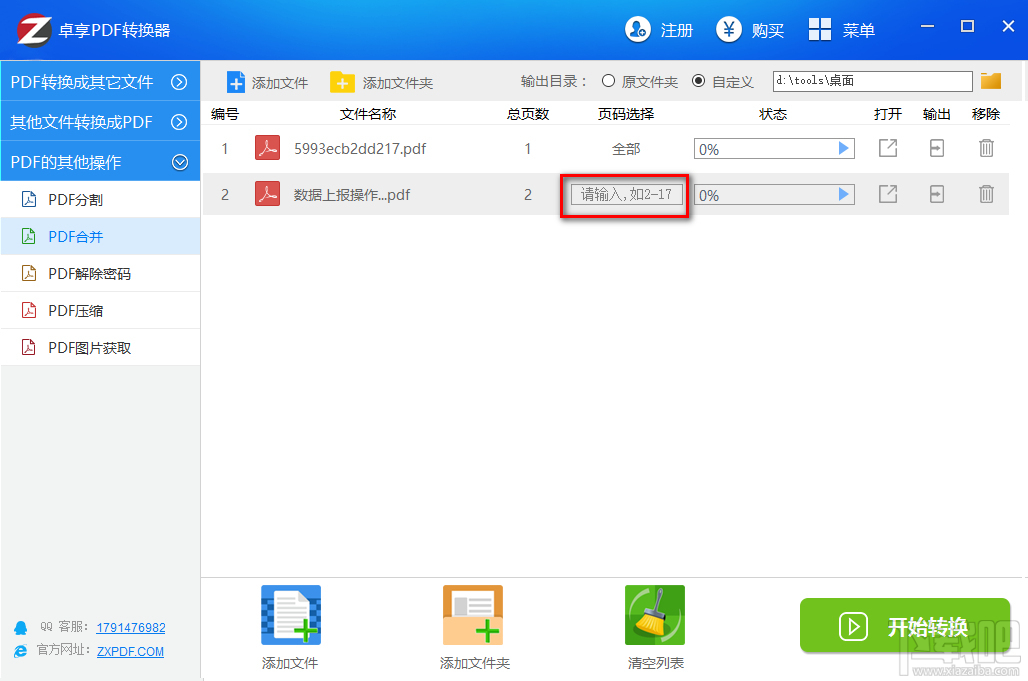Click the PDF icon beside 5993ecb2dd217.pdf
Viewport: 1028px width, 681px height.
tap(267, 148)
